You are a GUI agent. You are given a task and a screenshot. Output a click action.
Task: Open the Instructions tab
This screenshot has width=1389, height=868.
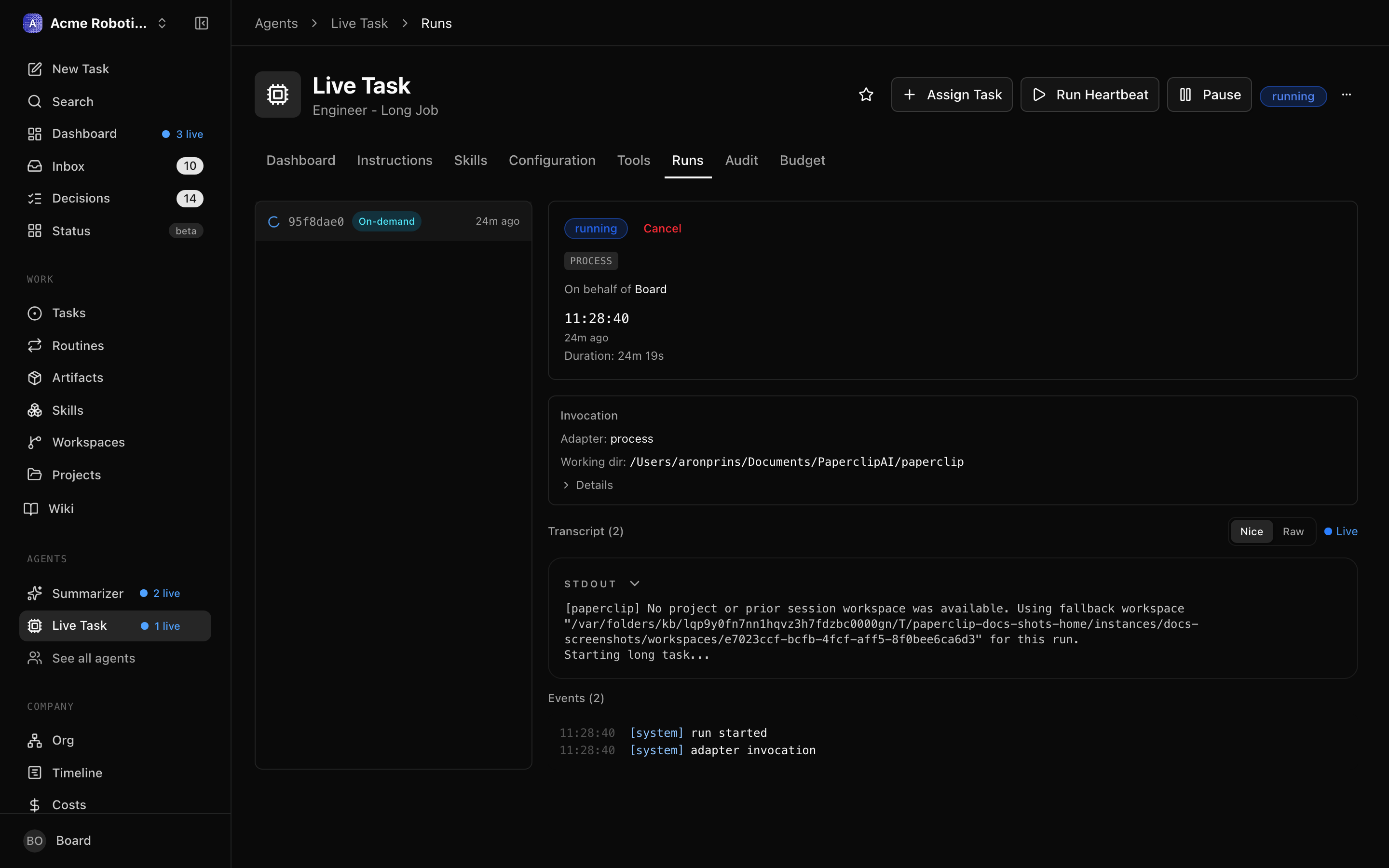click(x=395, y=160)
